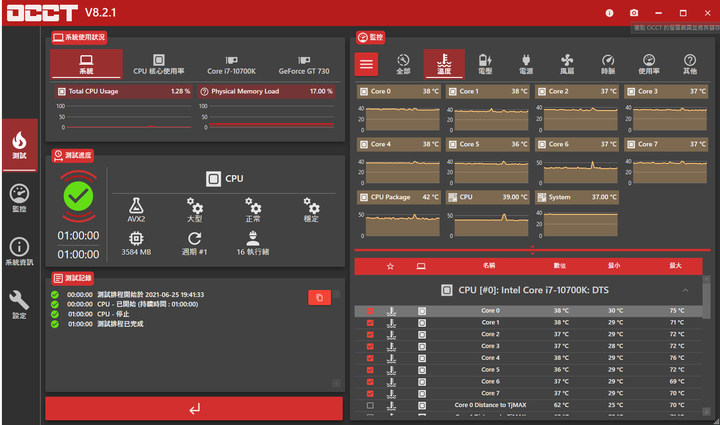Sort table by 數值 (Value) column
Viewport: 720px width, 425px height.
pyautogui.click(x=560, y=266)
